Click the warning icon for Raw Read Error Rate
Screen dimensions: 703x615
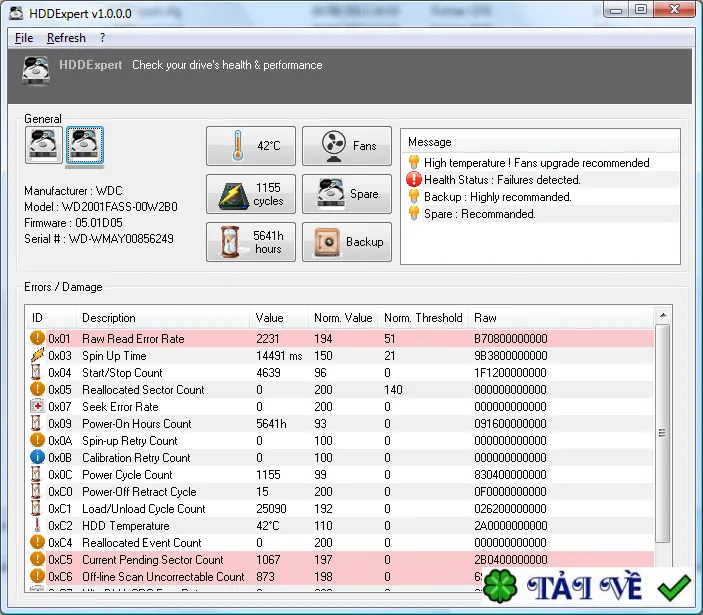37,338
